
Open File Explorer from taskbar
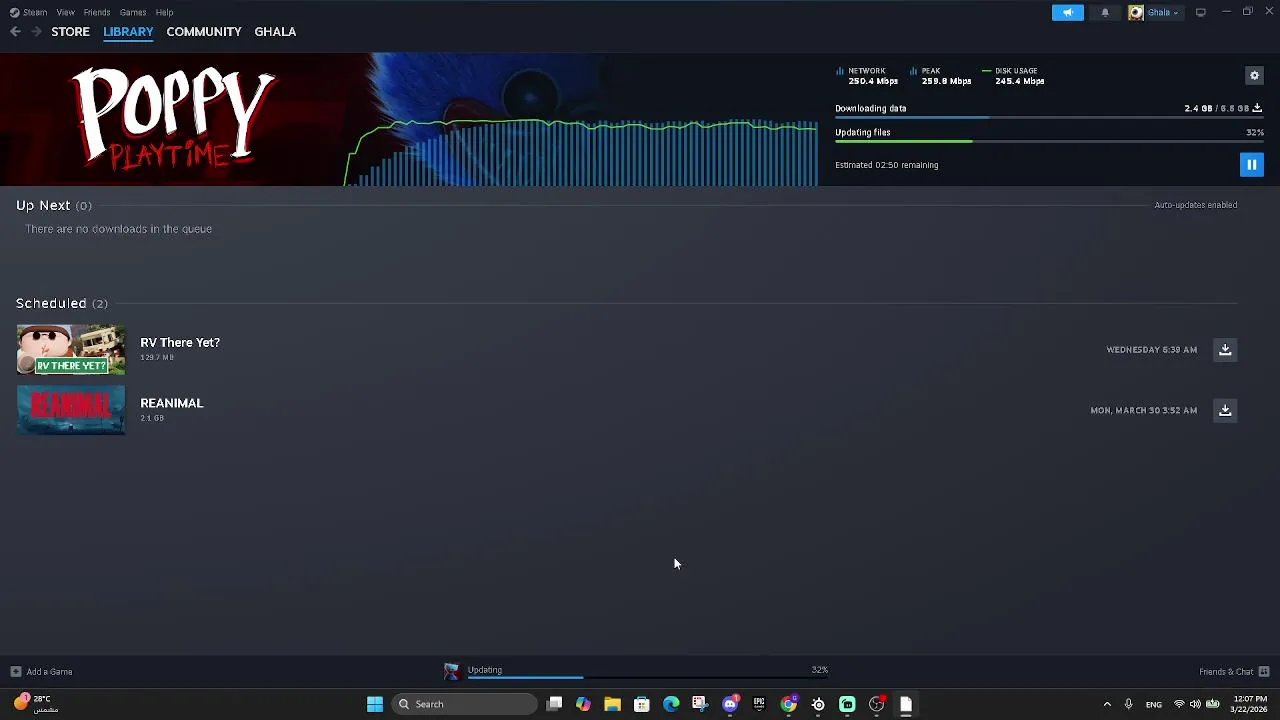[612, 704]
